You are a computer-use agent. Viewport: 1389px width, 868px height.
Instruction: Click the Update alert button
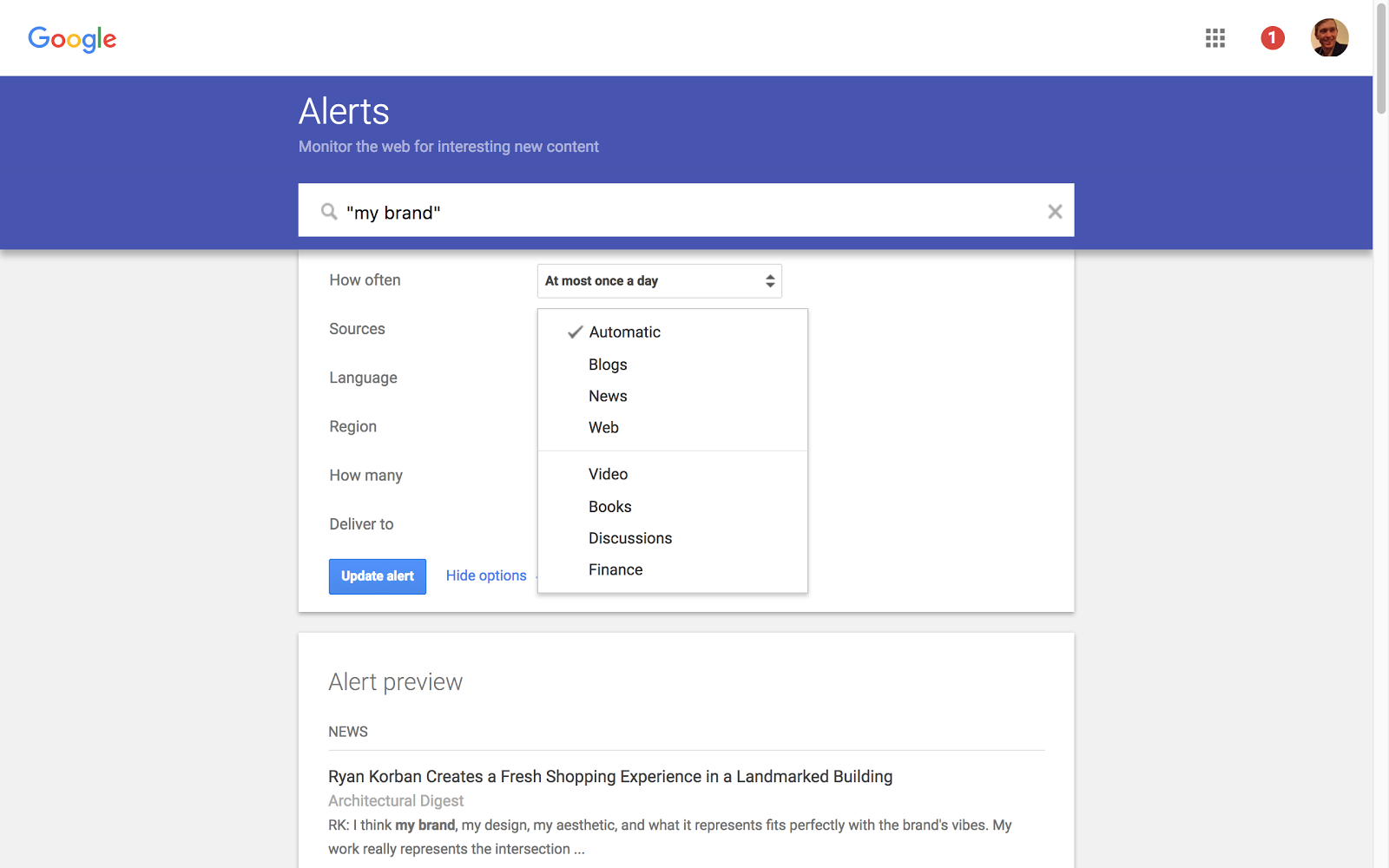tap(377, 575)
